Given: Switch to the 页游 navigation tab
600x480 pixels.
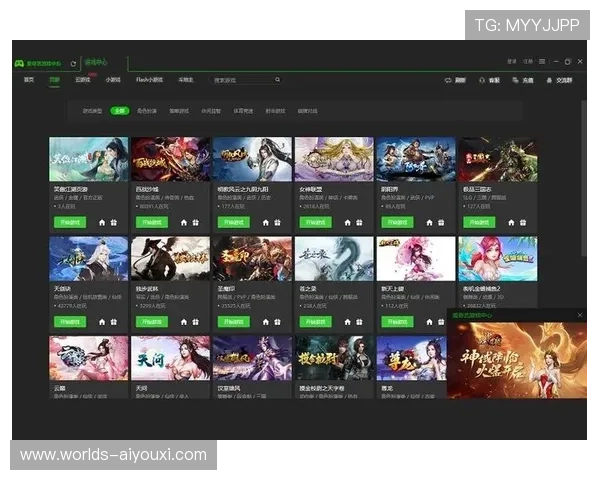Looking at the screenshot, I should click(x=55, y=80).
